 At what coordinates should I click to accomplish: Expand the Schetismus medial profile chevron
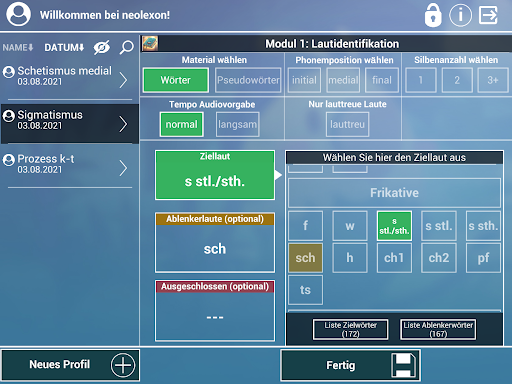click(123, 80)
